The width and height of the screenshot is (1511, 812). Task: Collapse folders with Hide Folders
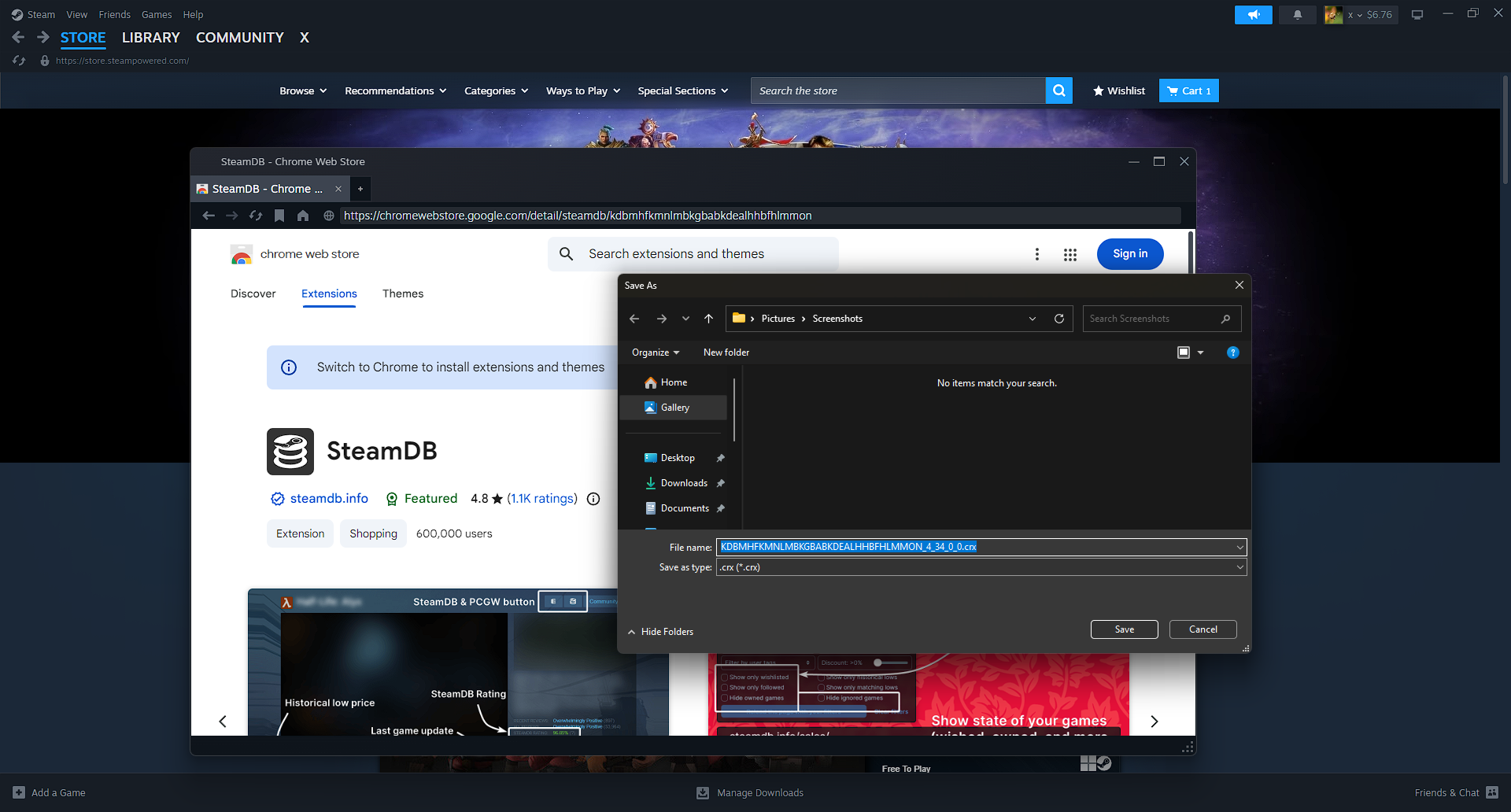(660, 632)
